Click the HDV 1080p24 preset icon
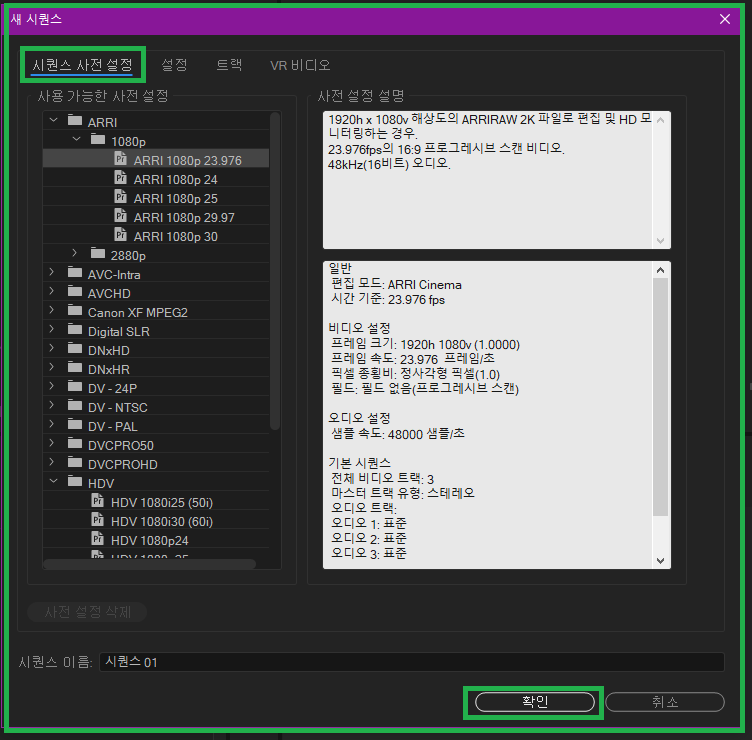The height and width of the screenshot is (740, 752). tap(98, 539)
